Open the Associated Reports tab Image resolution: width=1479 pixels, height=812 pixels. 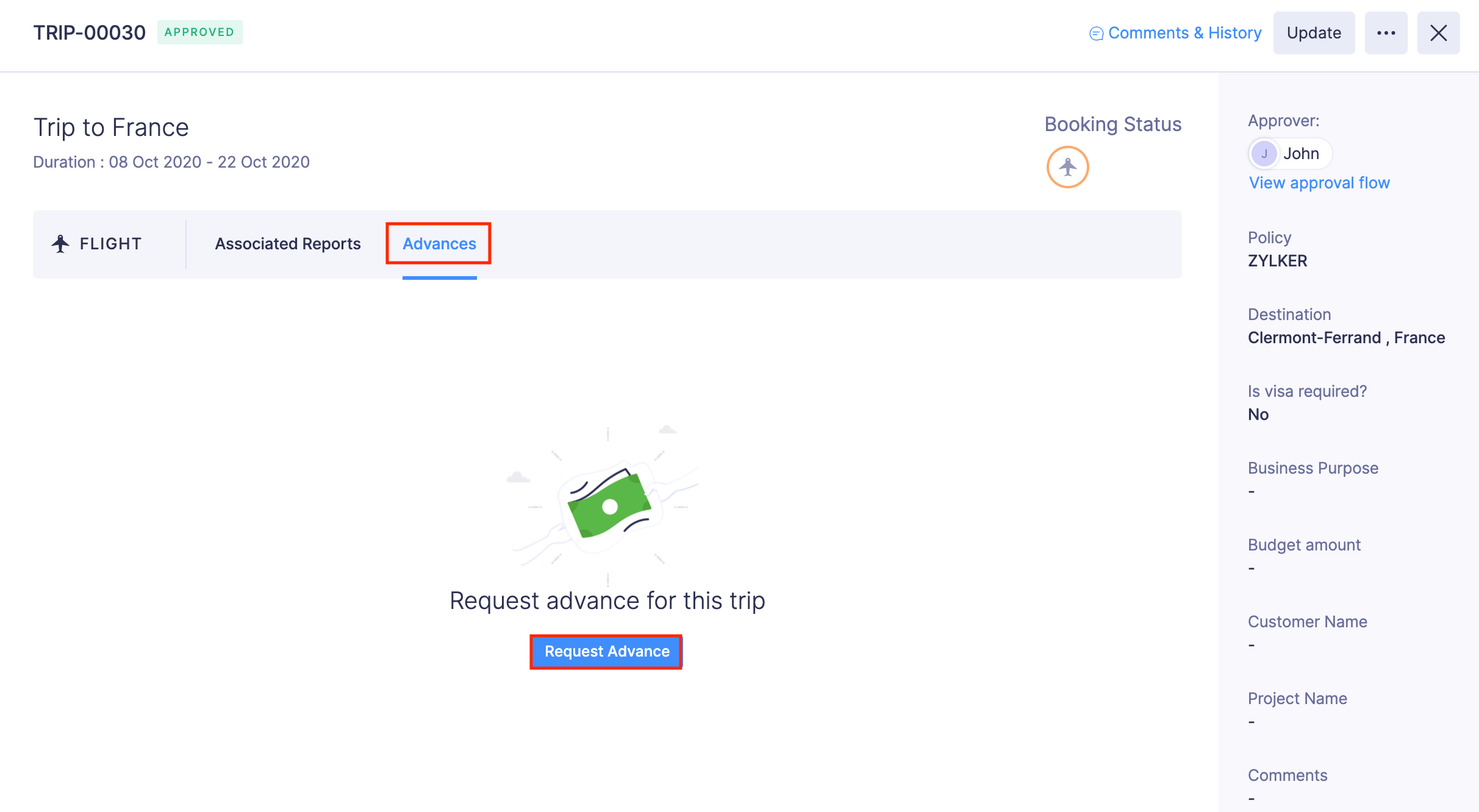[x=288, y=244]
